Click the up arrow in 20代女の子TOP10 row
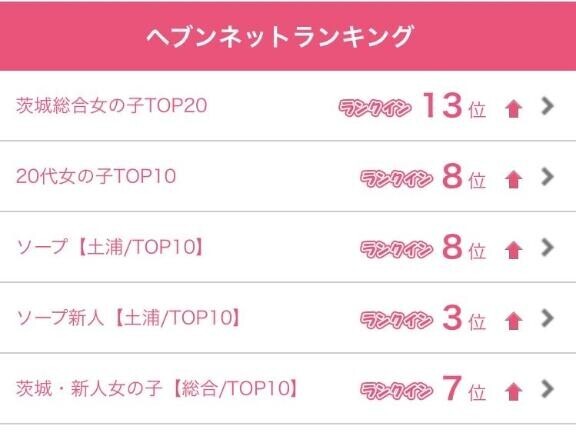The height and width of the screenshot is (436, 576). tap(513, 180)
